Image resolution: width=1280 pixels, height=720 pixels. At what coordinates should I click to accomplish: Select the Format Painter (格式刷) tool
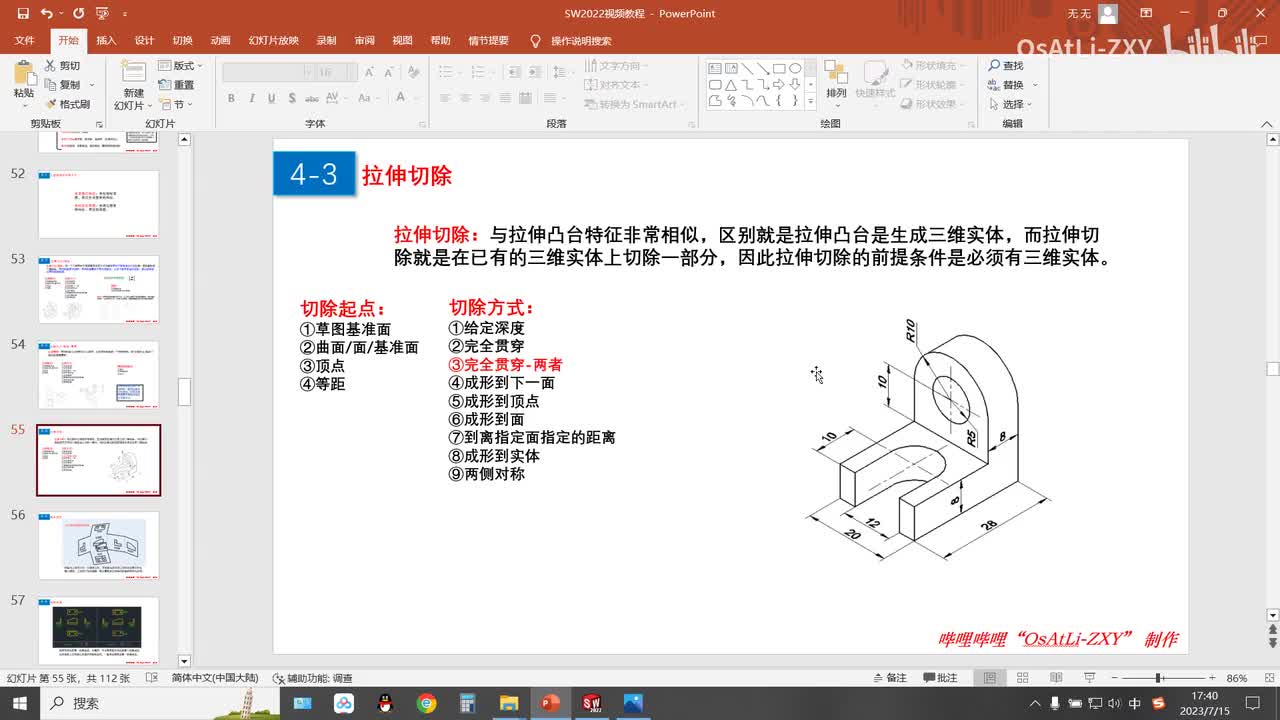(67, 104)
